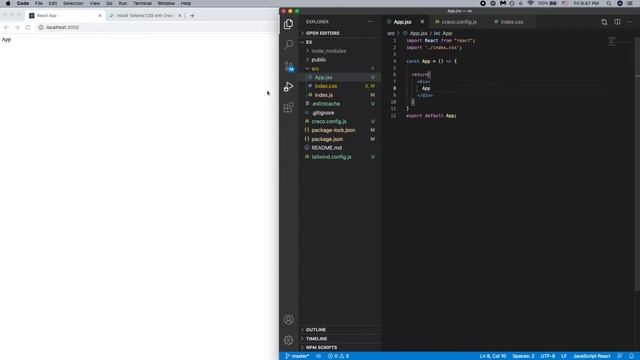The image size is (640, 360).
Task: Open the File menu
Action: click(39, 3)
